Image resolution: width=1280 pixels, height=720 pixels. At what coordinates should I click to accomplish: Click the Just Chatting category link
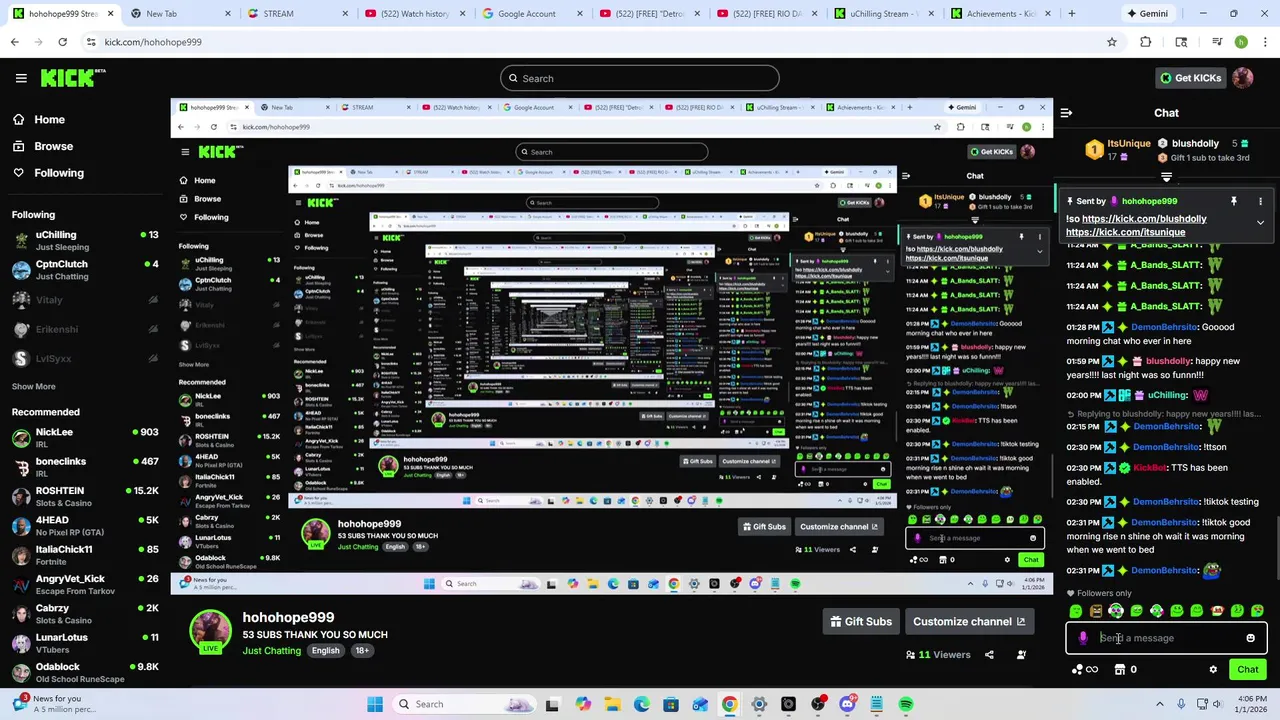[x=271, y=651]
